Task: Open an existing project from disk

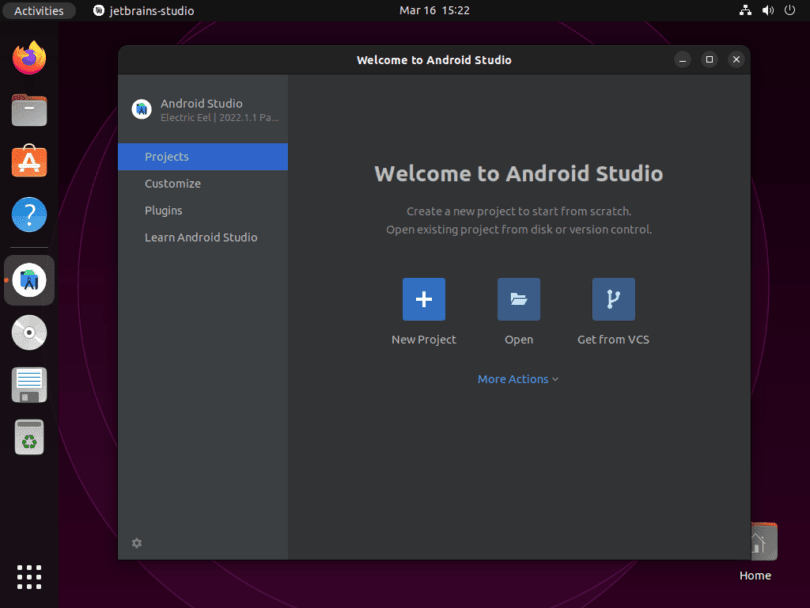Action: tap(518, 299)
